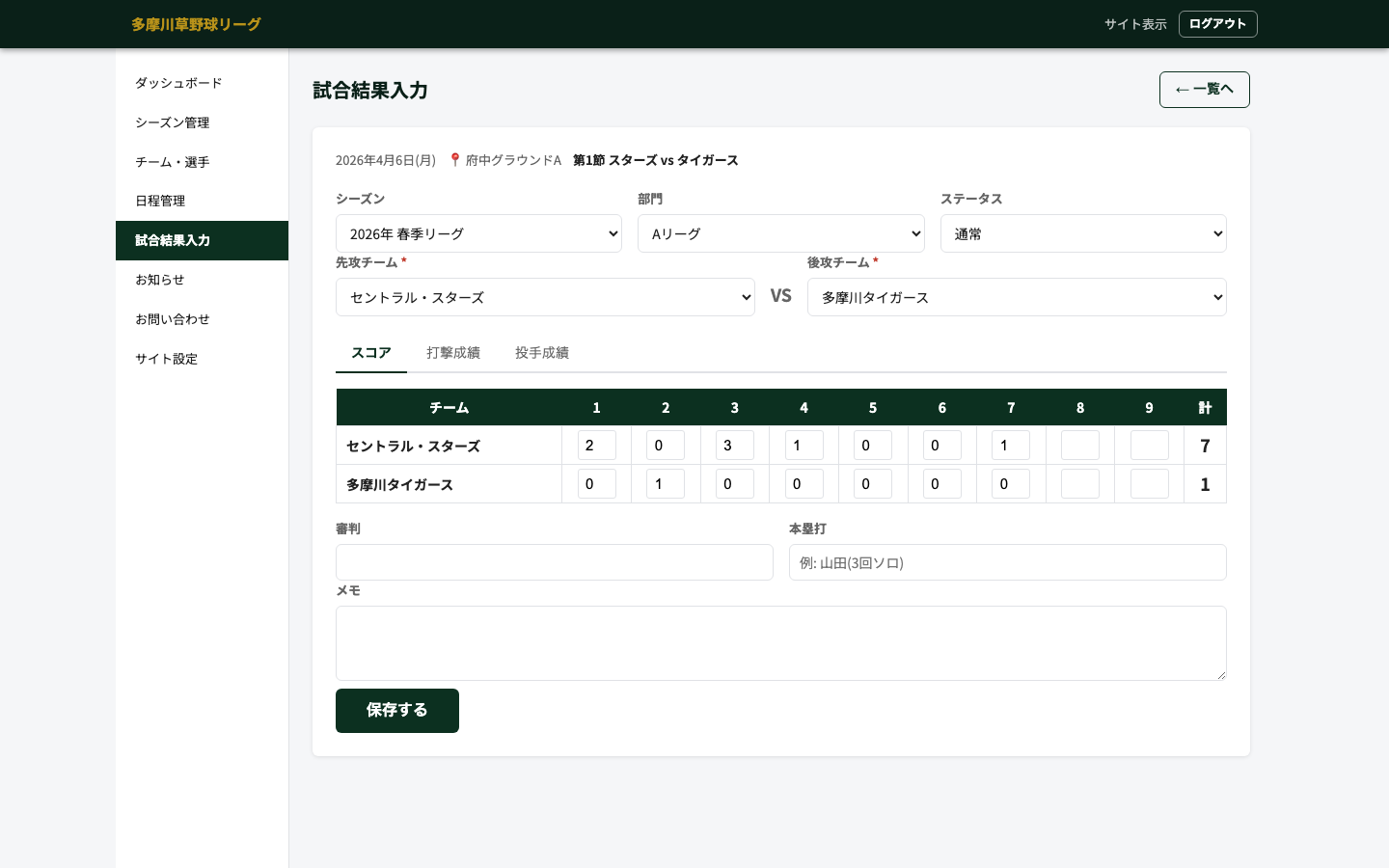Click セントラル・スターズ inning 4 score field

pos(804,446)
